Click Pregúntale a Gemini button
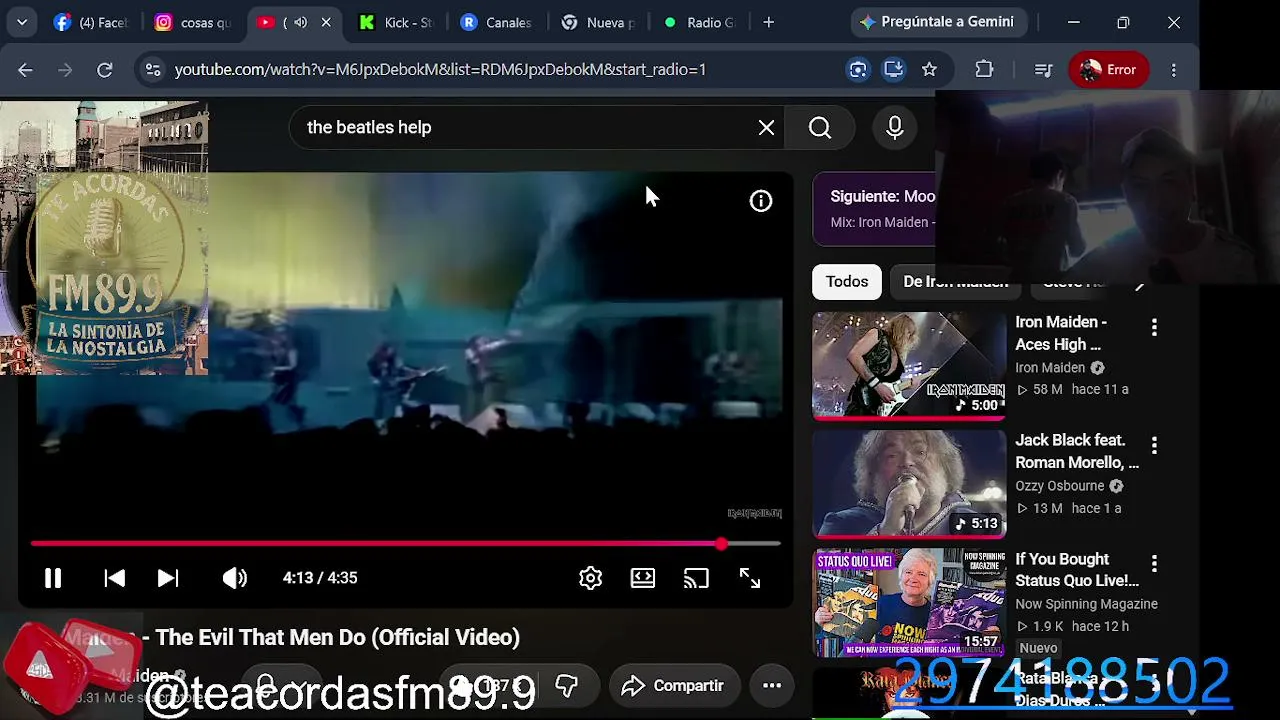Viewport: 1280px width, 720px height. [x=937, y=22]
